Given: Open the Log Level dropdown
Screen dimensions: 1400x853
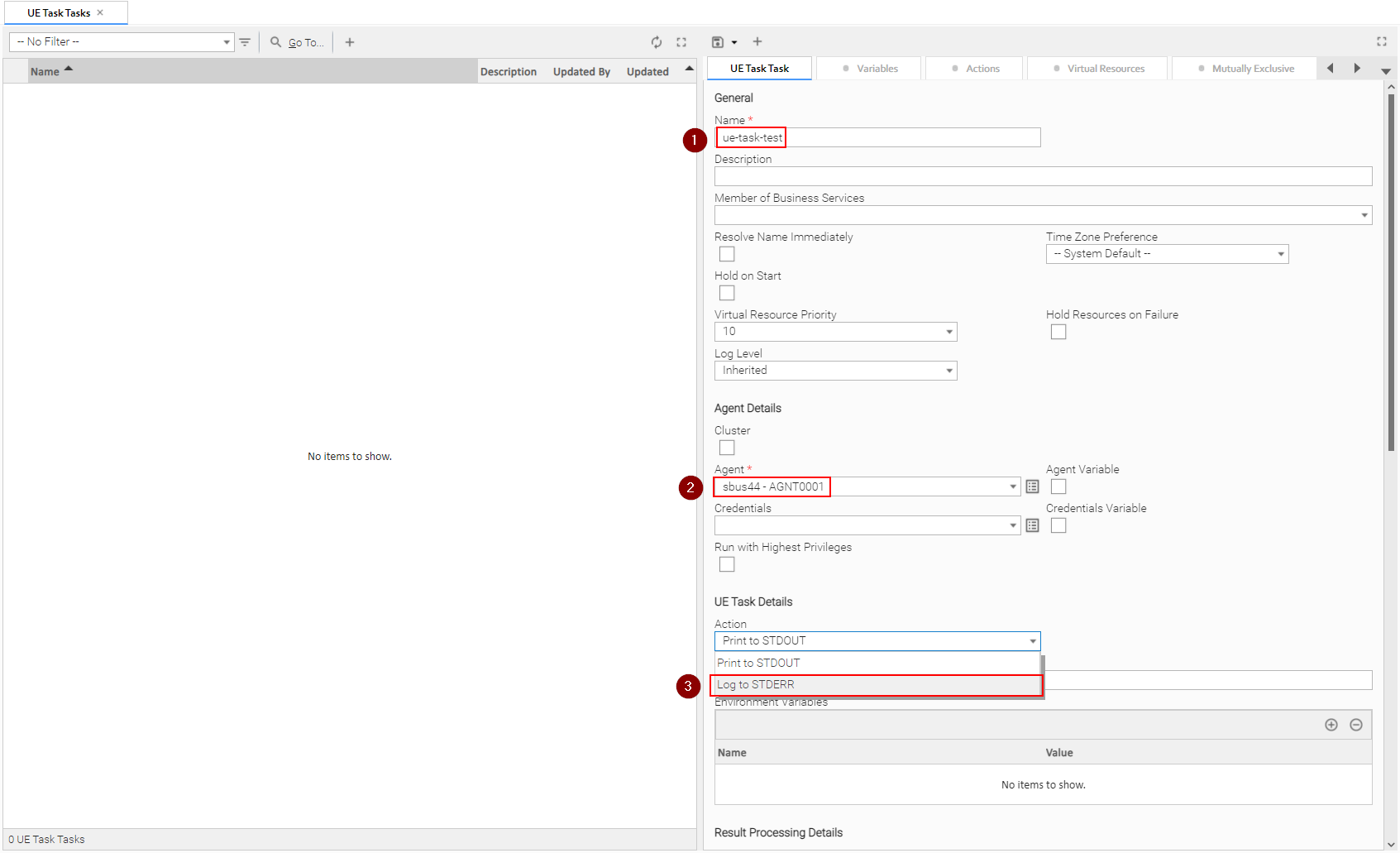Looking at the screenshot, I should pyautogui.click(x=835, y=371).
